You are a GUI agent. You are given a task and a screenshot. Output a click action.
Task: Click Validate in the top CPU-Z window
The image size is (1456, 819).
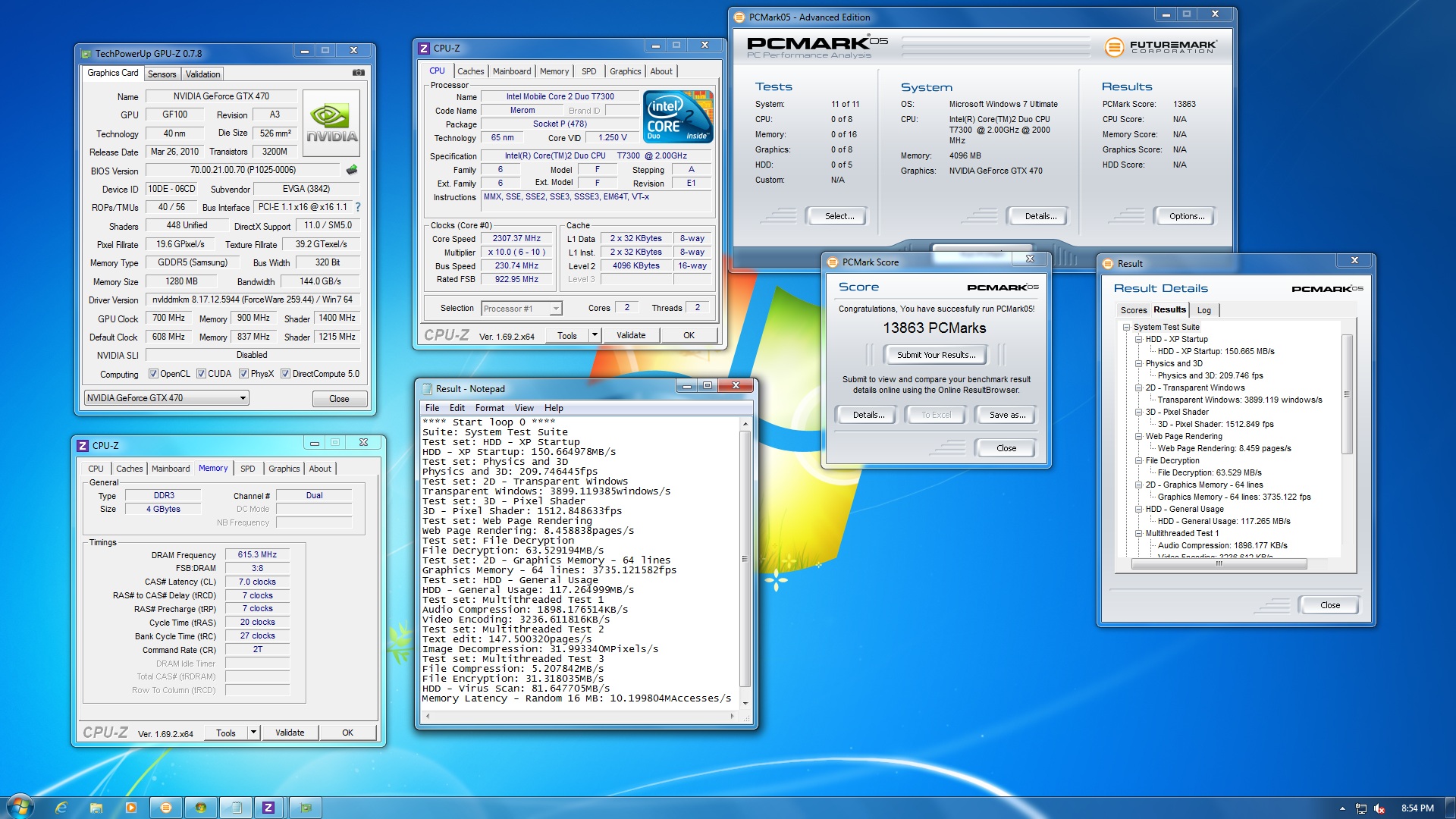click(630, 335)
